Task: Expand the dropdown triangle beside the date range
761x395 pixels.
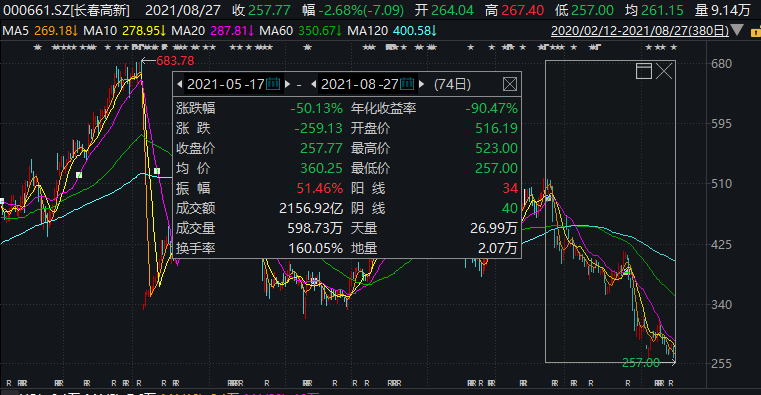Action: pyautogui.click(x=737, y=30)
